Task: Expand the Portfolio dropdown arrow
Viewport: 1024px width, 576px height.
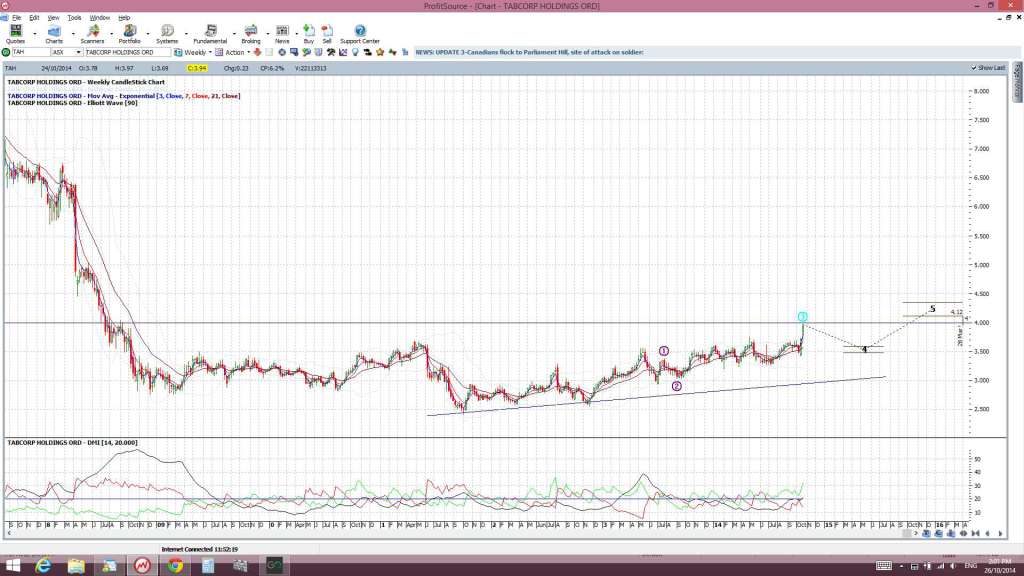Action: 148,34
